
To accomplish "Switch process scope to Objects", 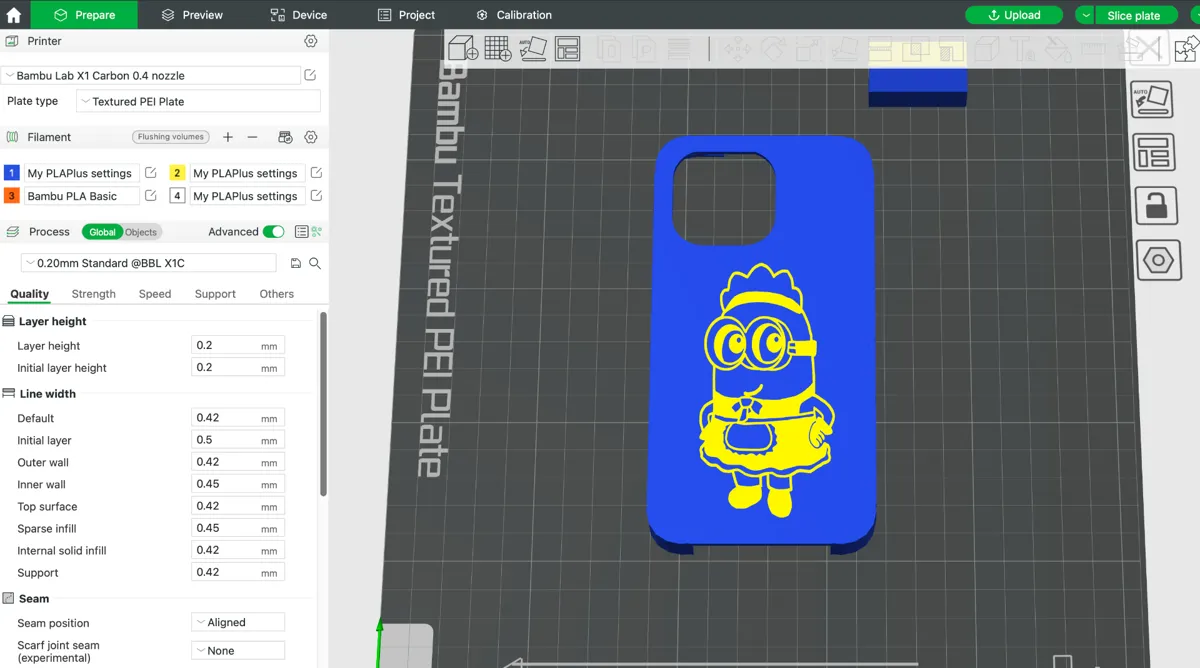I will (141, 232).
